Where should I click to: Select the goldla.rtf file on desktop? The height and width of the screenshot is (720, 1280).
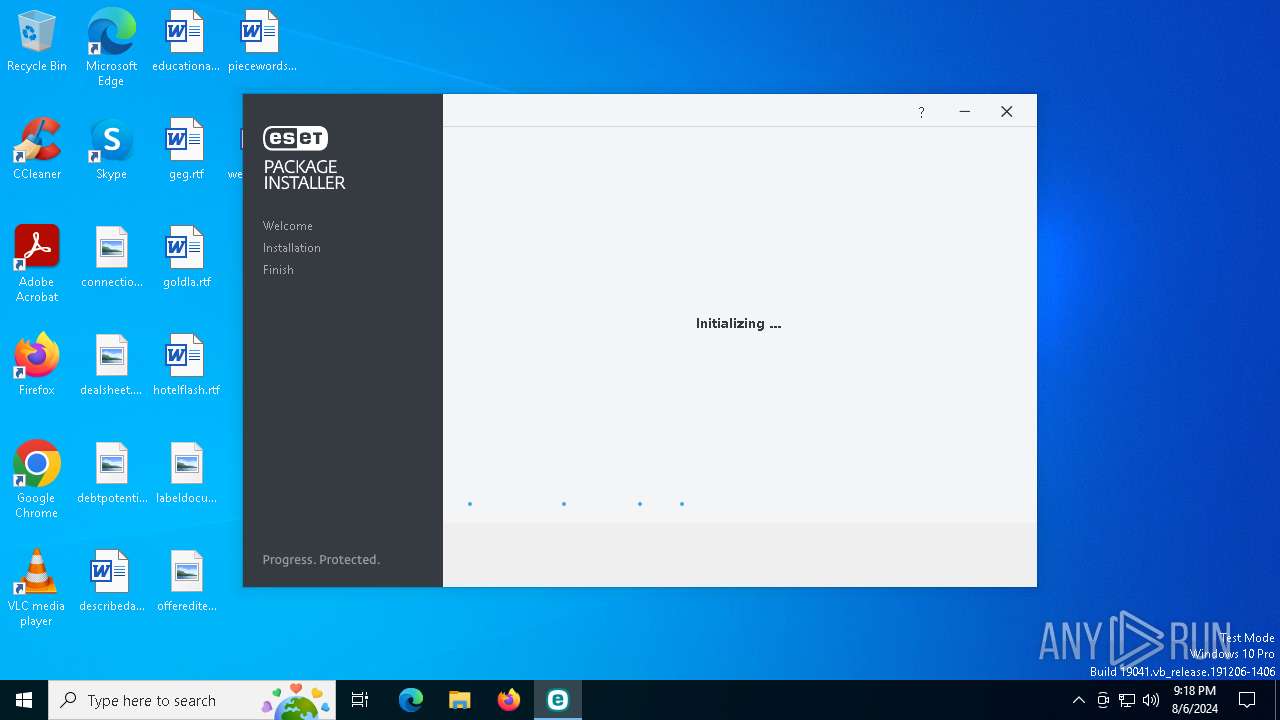point(185,258)
